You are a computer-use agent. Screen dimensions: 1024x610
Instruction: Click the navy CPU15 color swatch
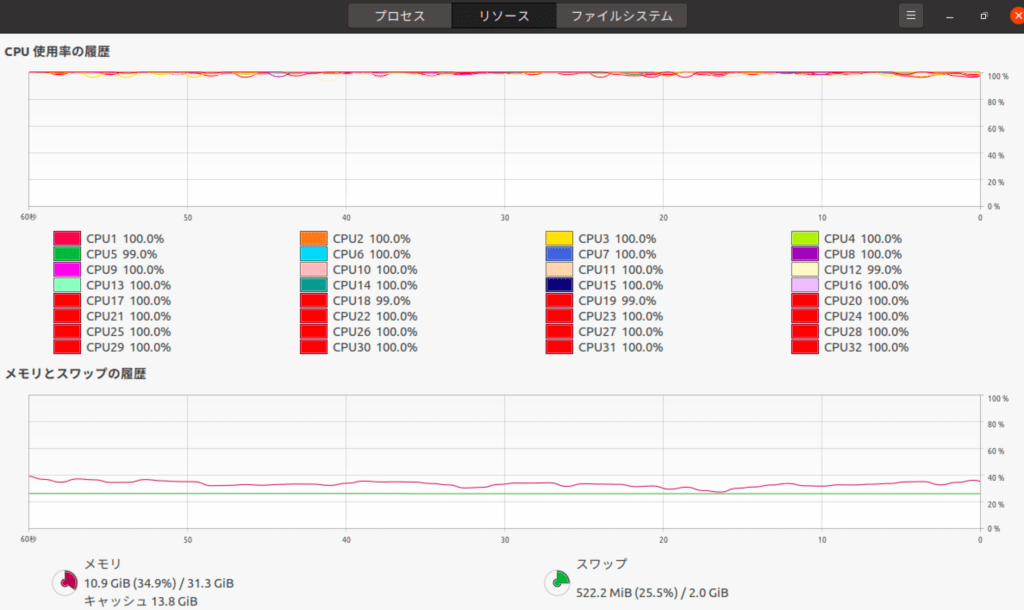[559, 285]
